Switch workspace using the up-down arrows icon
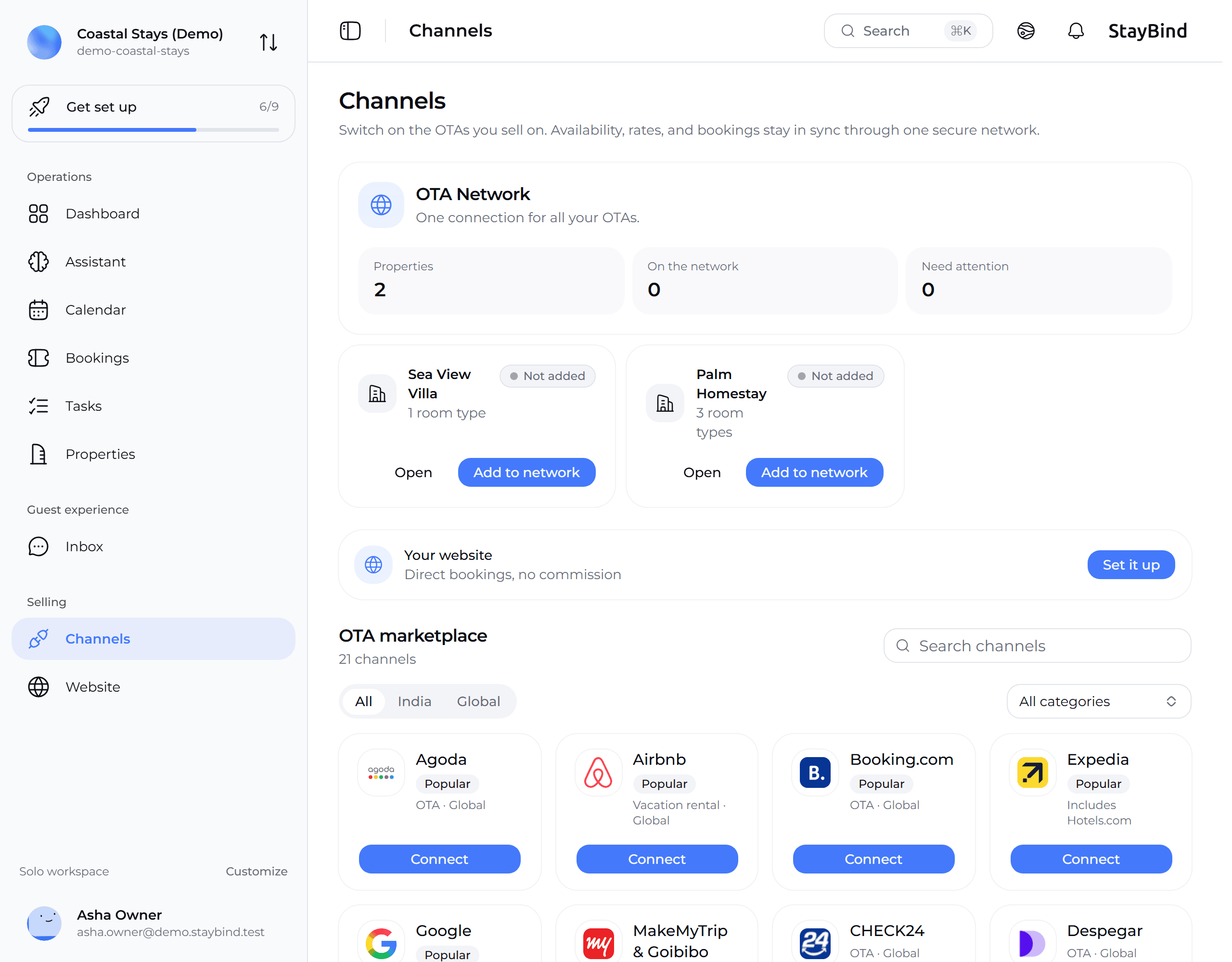 268,42
